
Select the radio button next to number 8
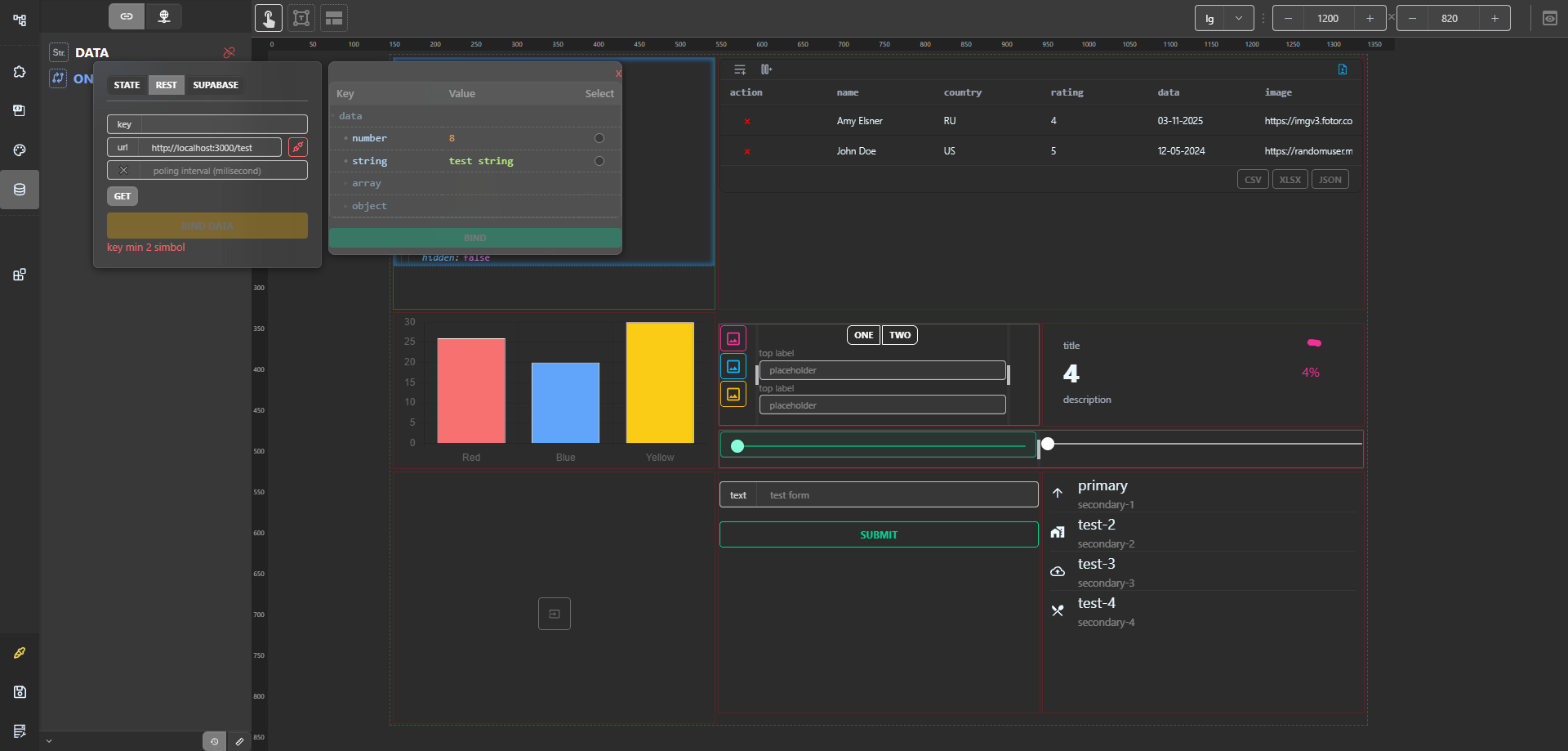(x=599, y=138)
